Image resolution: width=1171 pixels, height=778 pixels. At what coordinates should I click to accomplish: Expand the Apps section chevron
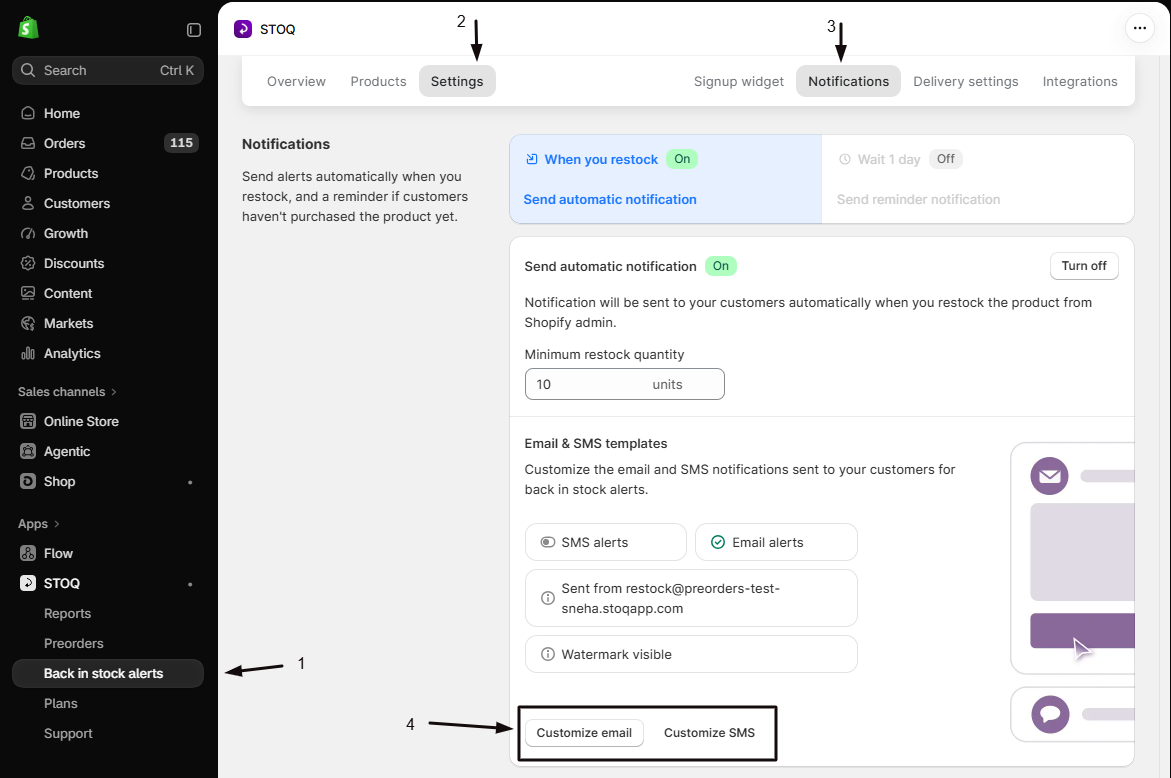(57, 524)
